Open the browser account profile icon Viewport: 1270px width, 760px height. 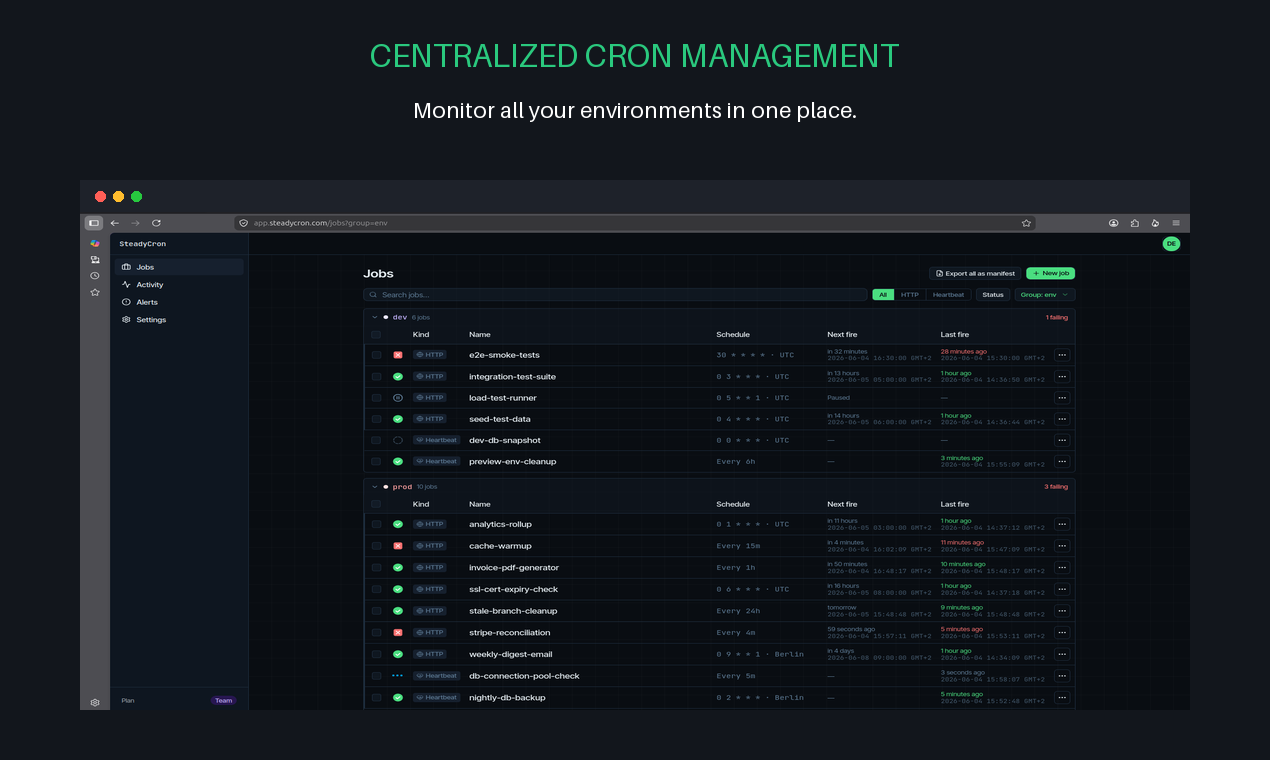(x=1113, y=223)
